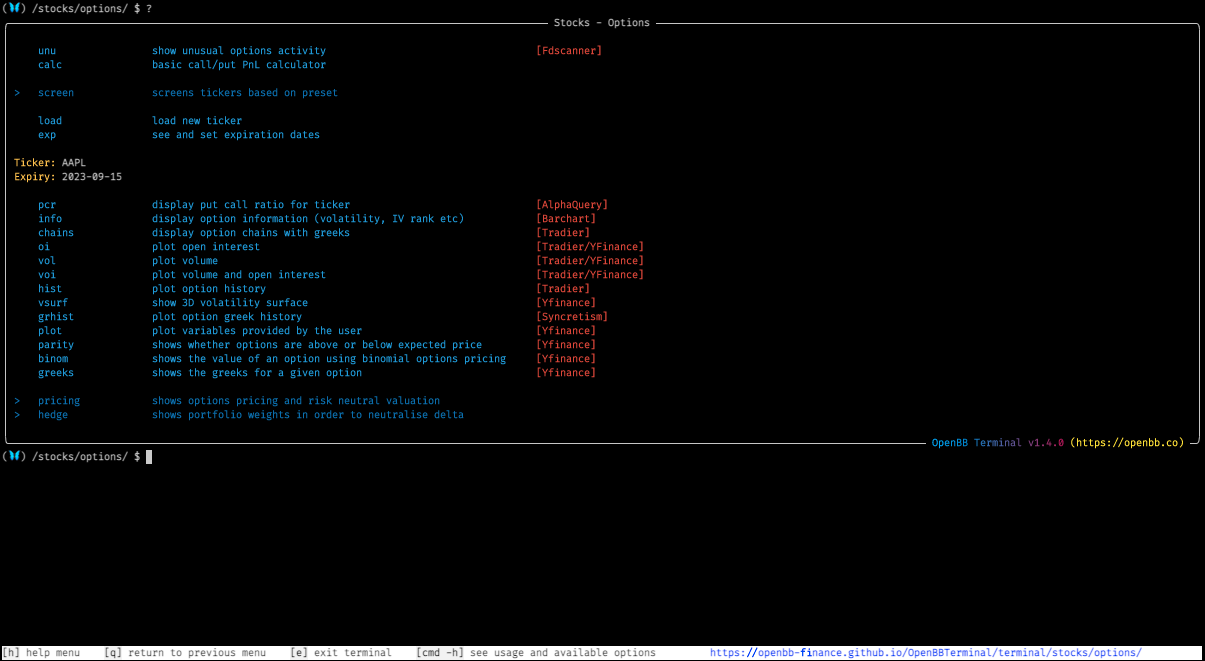Viewport: 1205px width, 661px height.
Task: Click the [h] help menu shortcut
Action: click(x=41, y=653)
